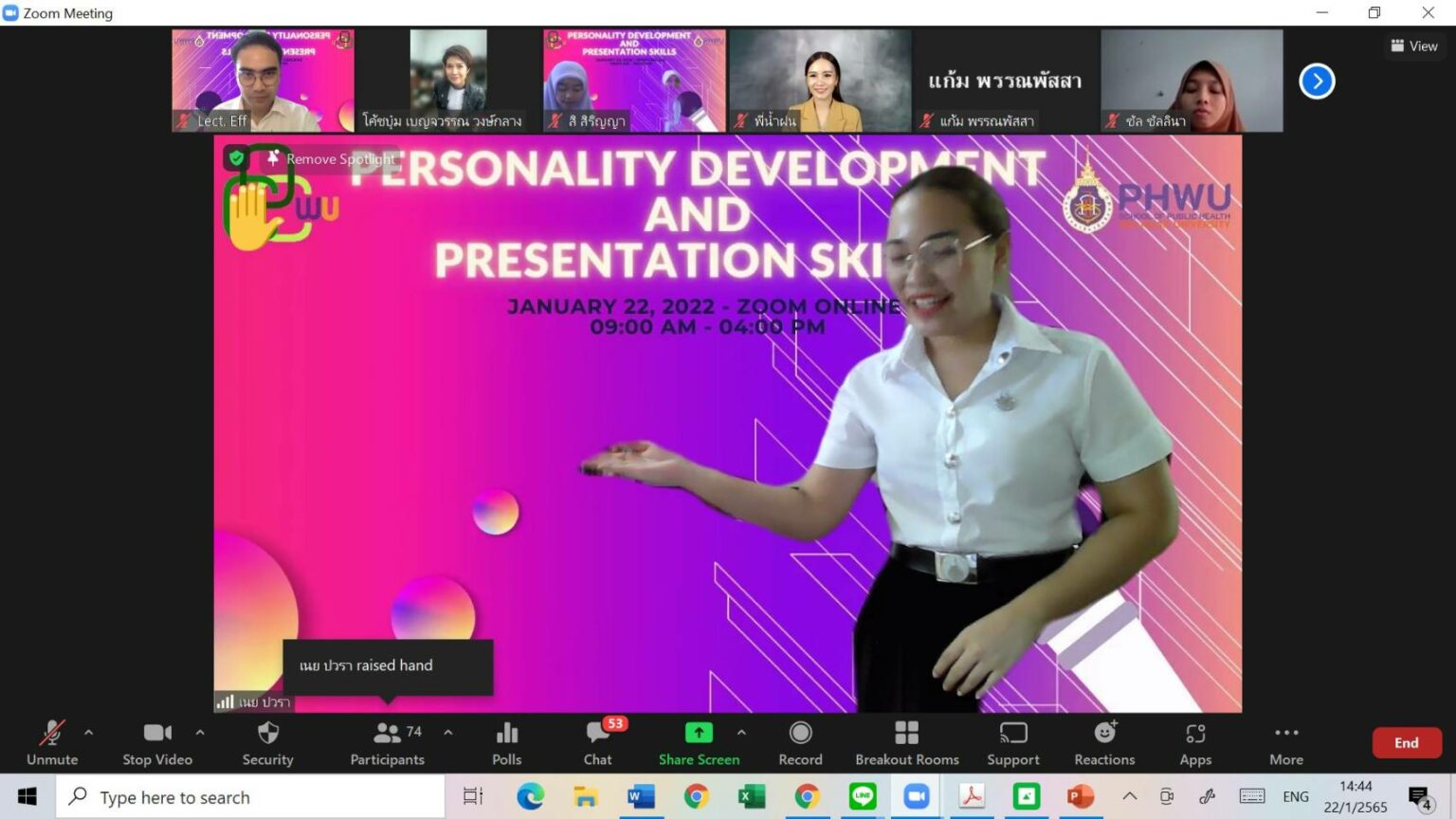Image resolution: width=1456 pixels, height=819 pixels.
Task: Open the View layout menu
Action: pos(1413,45)
